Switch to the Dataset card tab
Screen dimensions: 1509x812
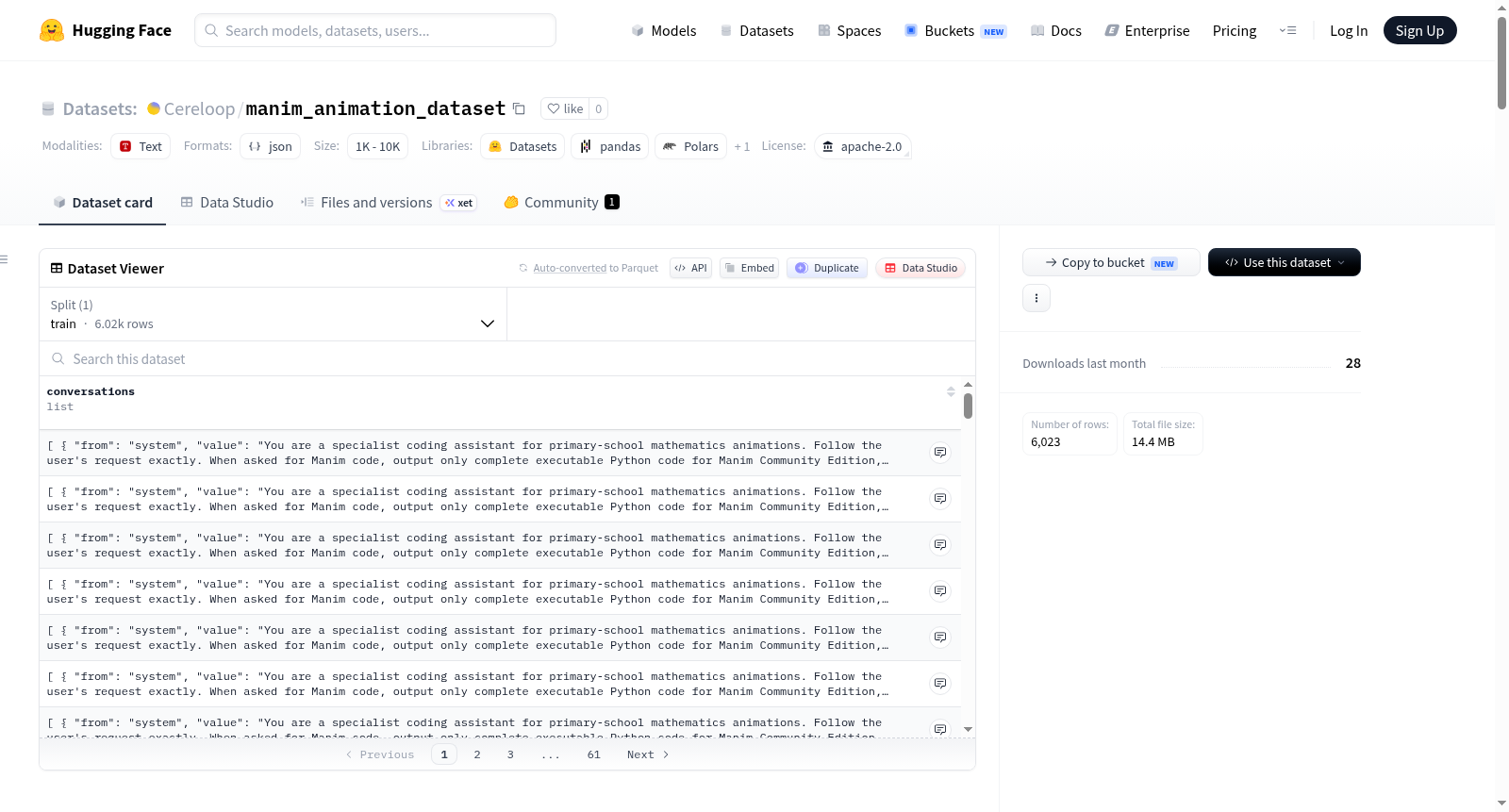pyautogui.click(x=103, y=203)
